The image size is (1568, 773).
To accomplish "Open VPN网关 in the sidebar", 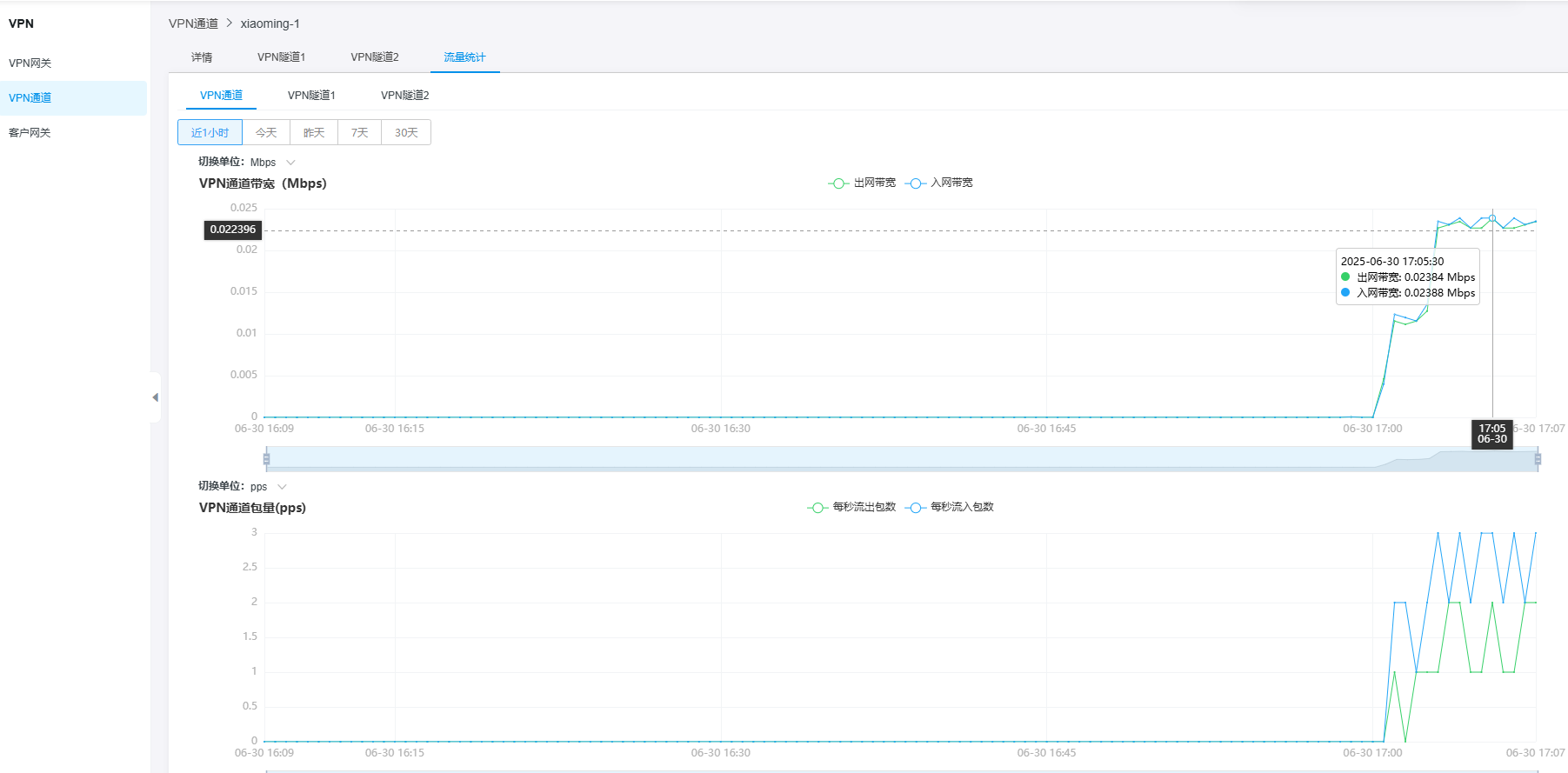I will pyautogui.click(x=30, y=63).
